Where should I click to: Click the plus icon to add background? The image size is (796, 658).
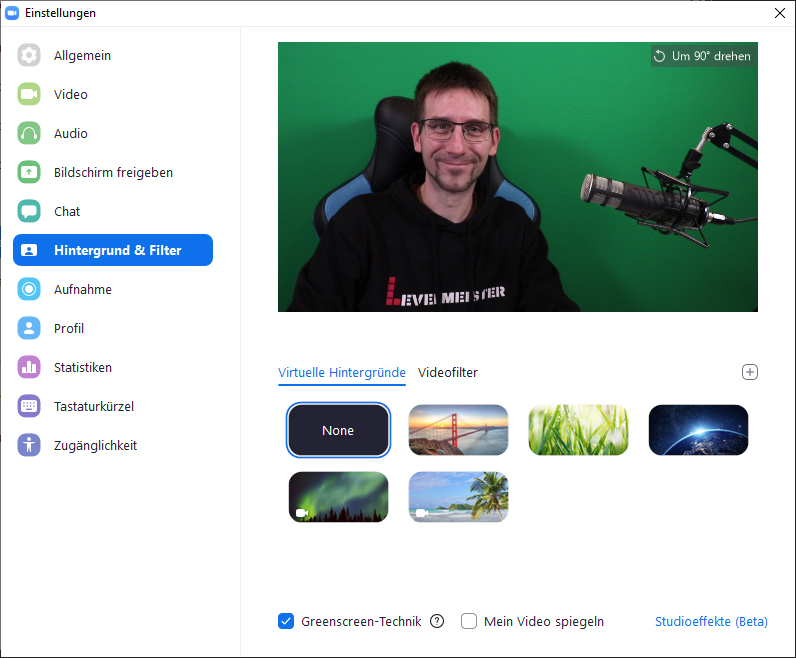[750, 372]
